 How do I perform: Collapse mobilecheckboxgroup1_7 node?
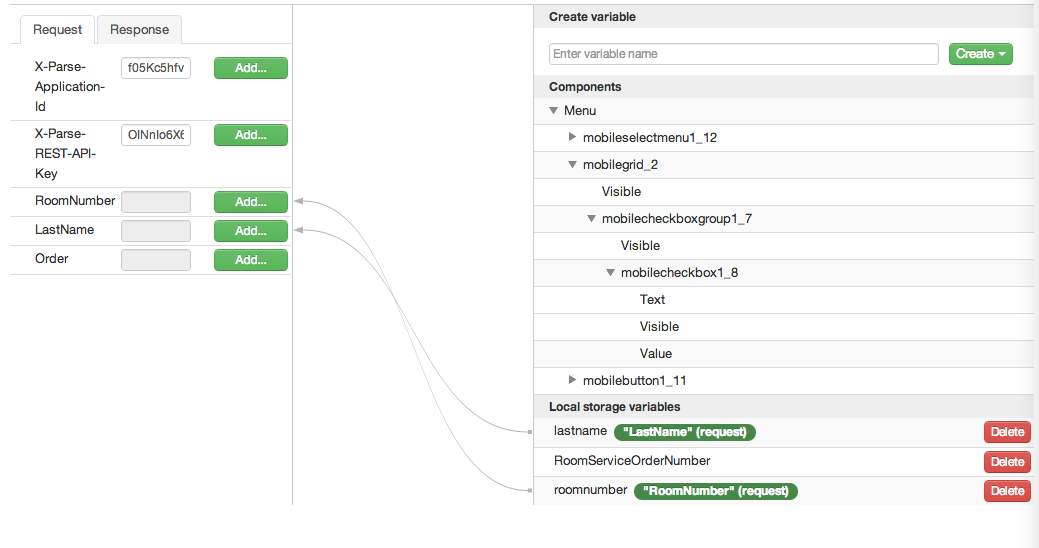coord(592,219)
